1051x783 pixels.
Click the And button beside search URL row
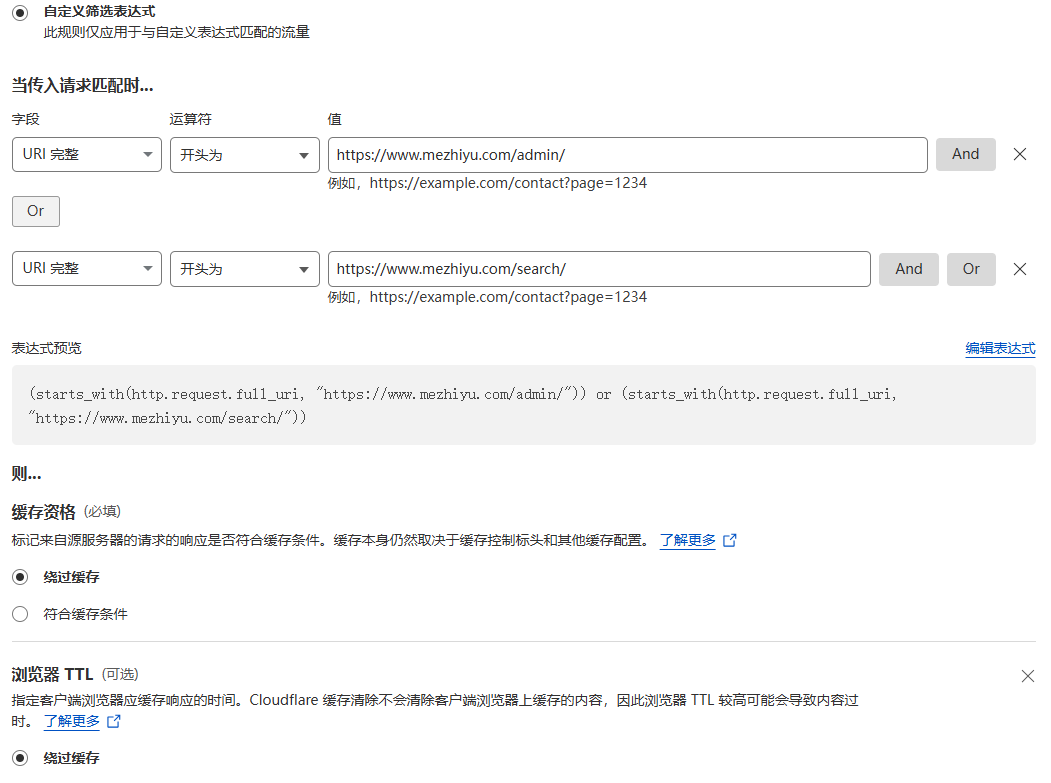click(908, 269)
